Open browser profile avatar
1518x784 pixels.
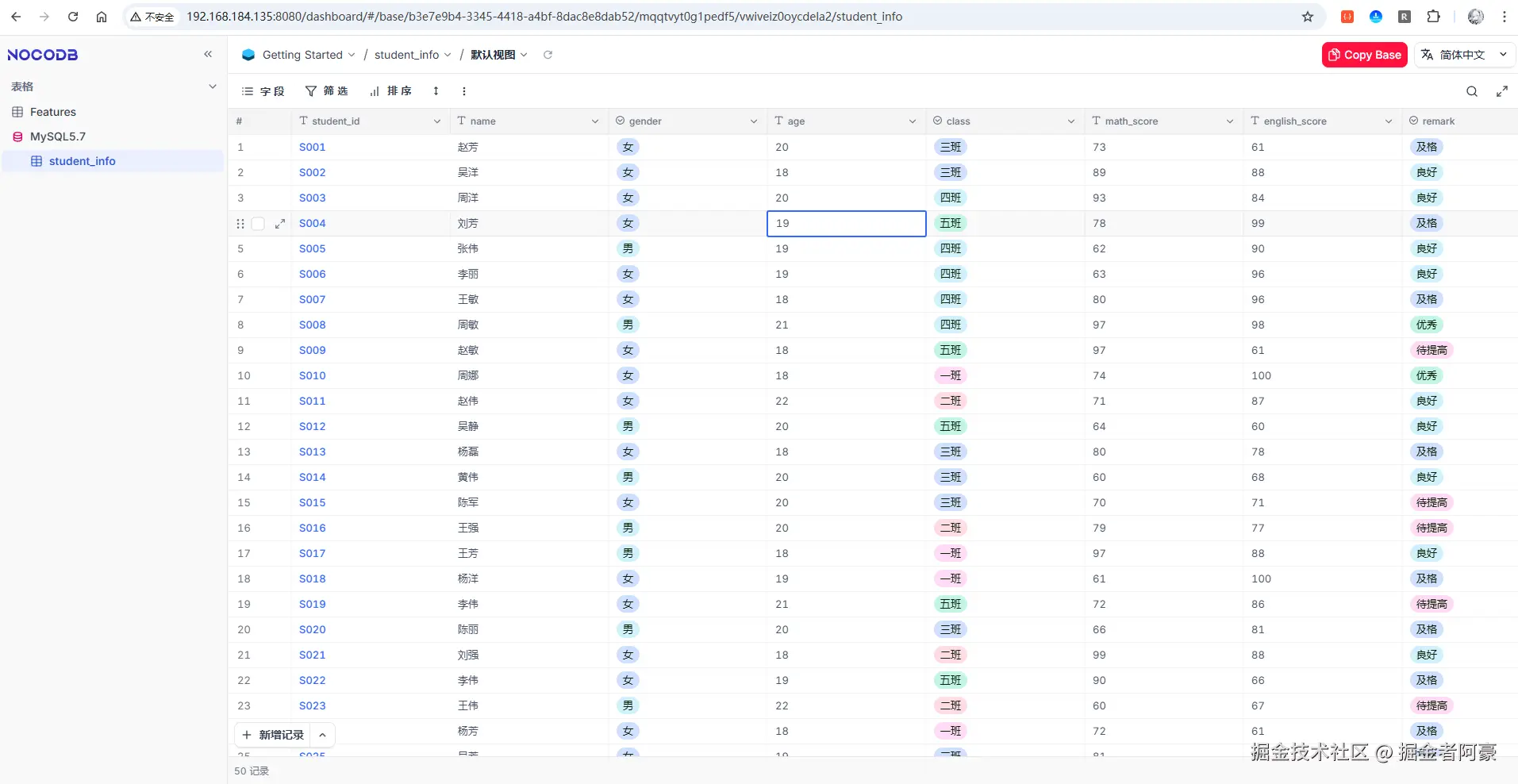(x=1476, y=17)
